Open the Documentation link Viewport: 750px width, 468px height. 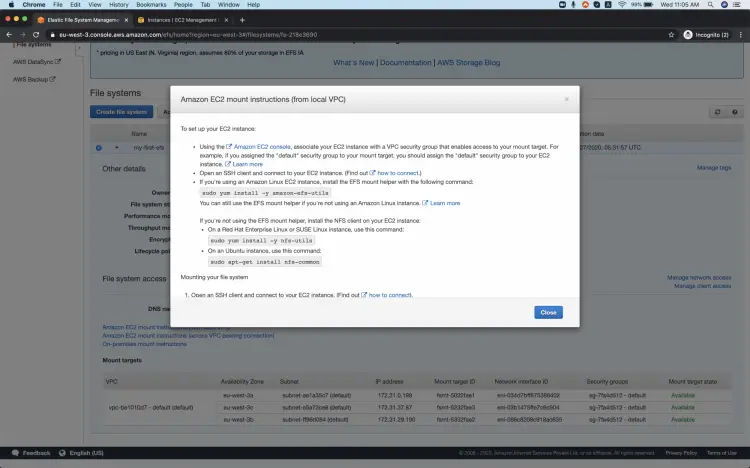click(x=406, y=63)
